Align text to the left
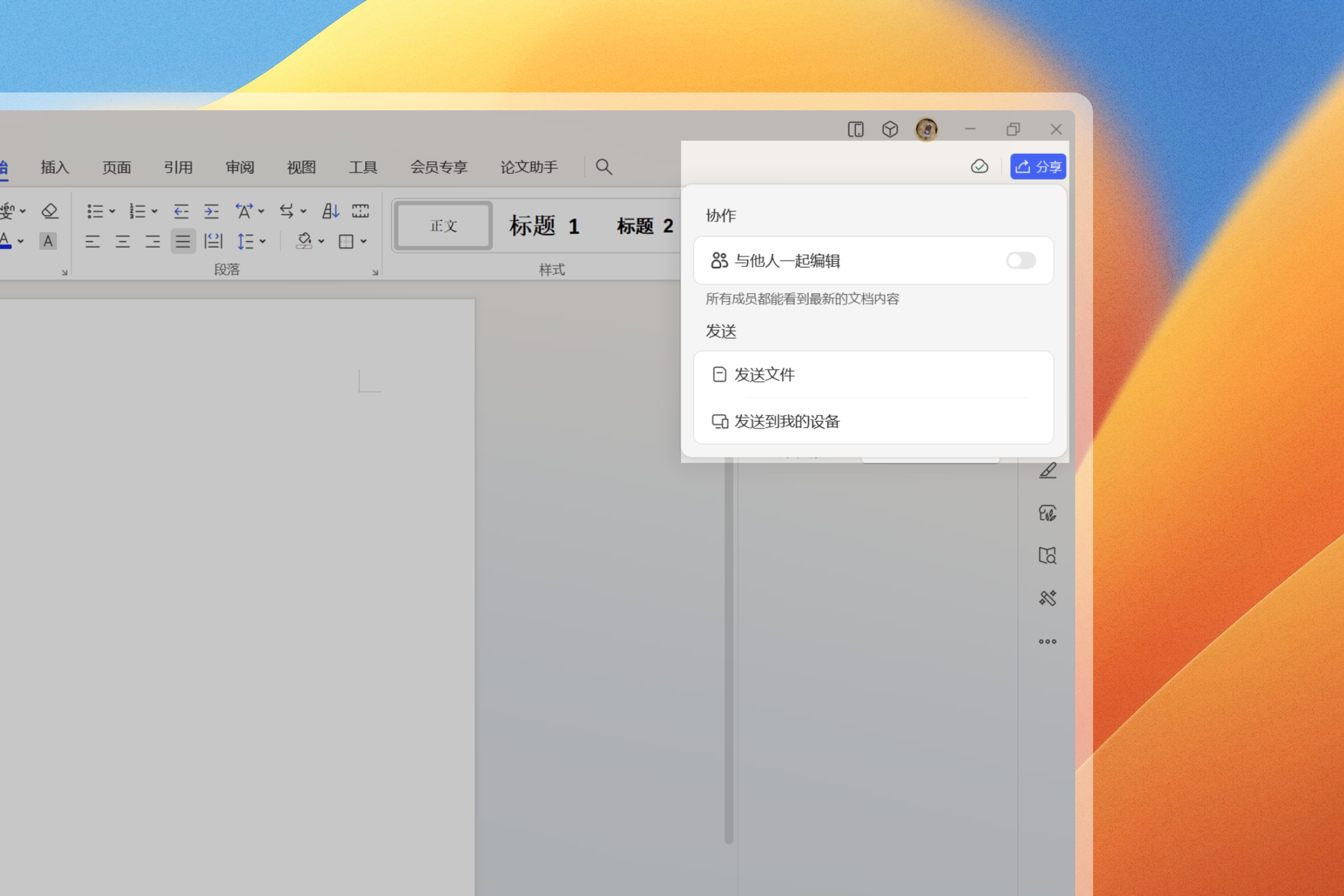This screenshot has width=1344, height=896. coord(92,241)
